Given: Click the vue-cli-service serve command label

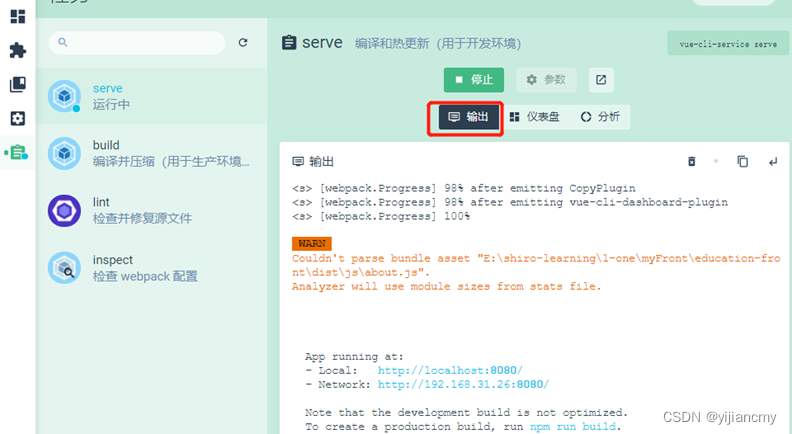Looking at the screenshot, I should coord(728,44).
